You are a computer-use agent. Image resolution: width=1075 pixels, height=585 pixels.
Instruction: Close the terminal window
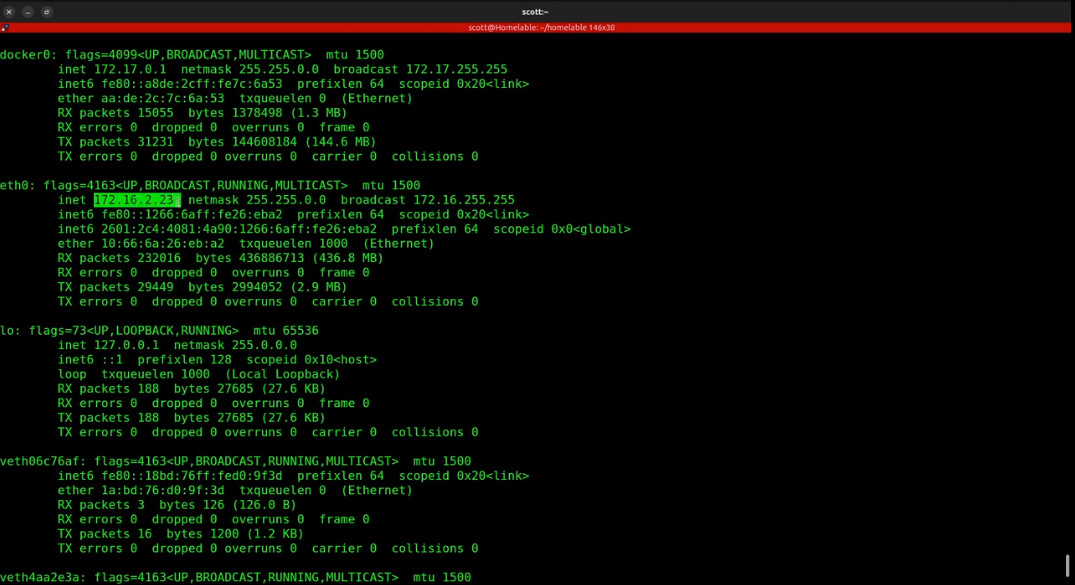[9, 12]
